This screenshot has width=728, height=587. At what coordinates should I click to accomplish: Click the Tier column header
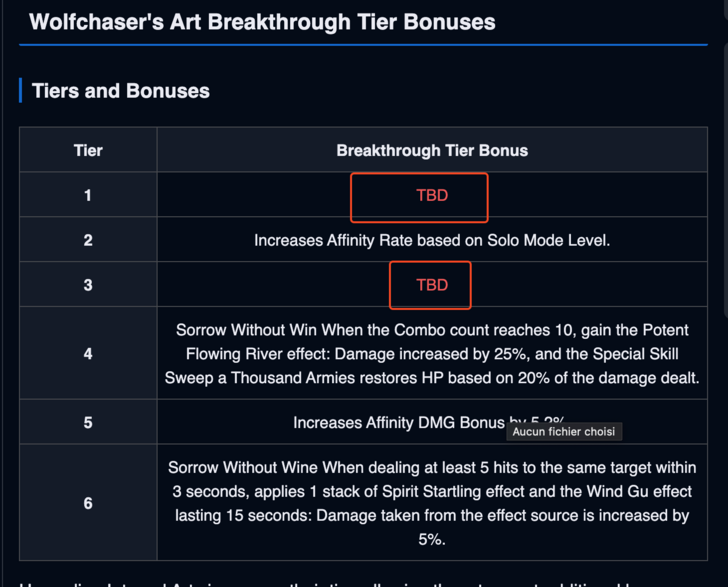point(88,151)
